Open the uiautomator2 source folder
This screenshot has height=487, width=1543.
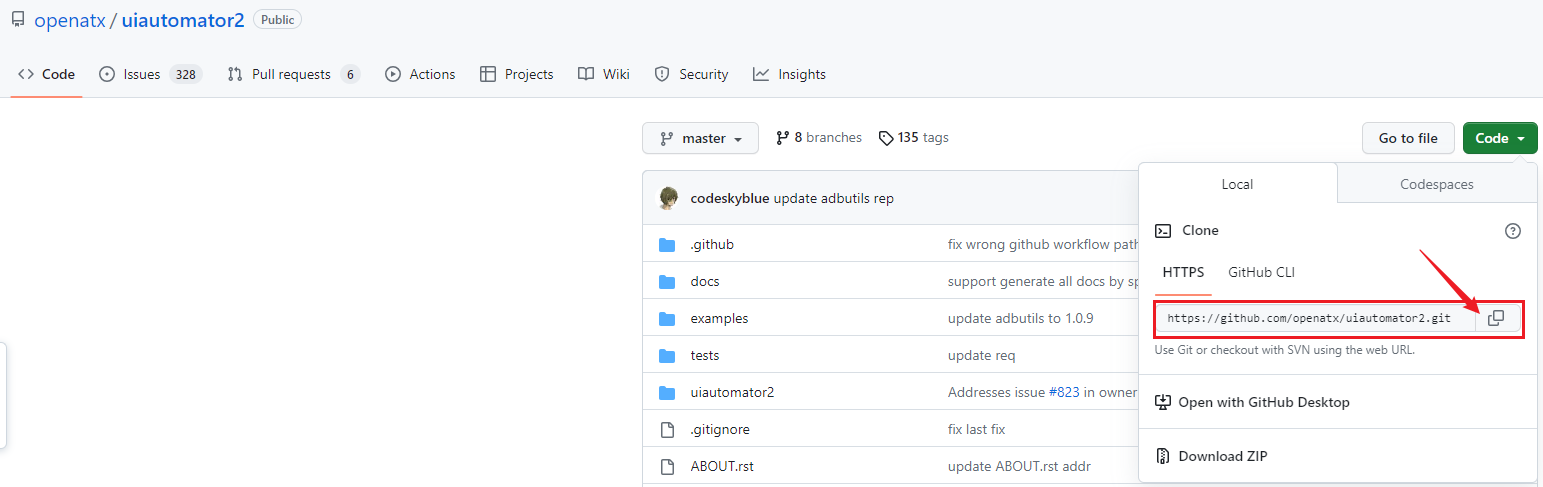click(x=732, y=392)
